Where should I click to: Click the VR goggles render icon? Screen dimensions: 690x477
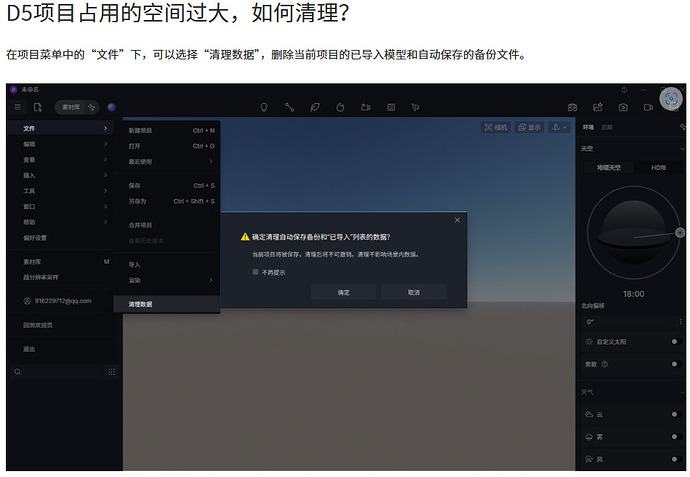coord(572,107)
